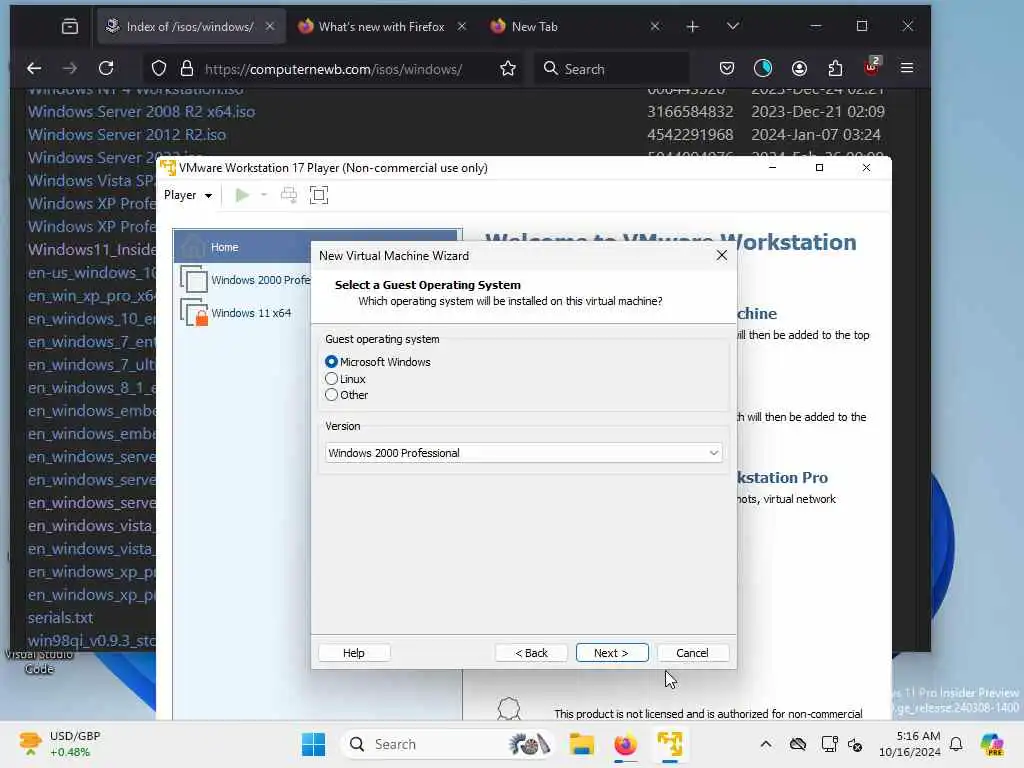Open the Version dropdown list

523,453
